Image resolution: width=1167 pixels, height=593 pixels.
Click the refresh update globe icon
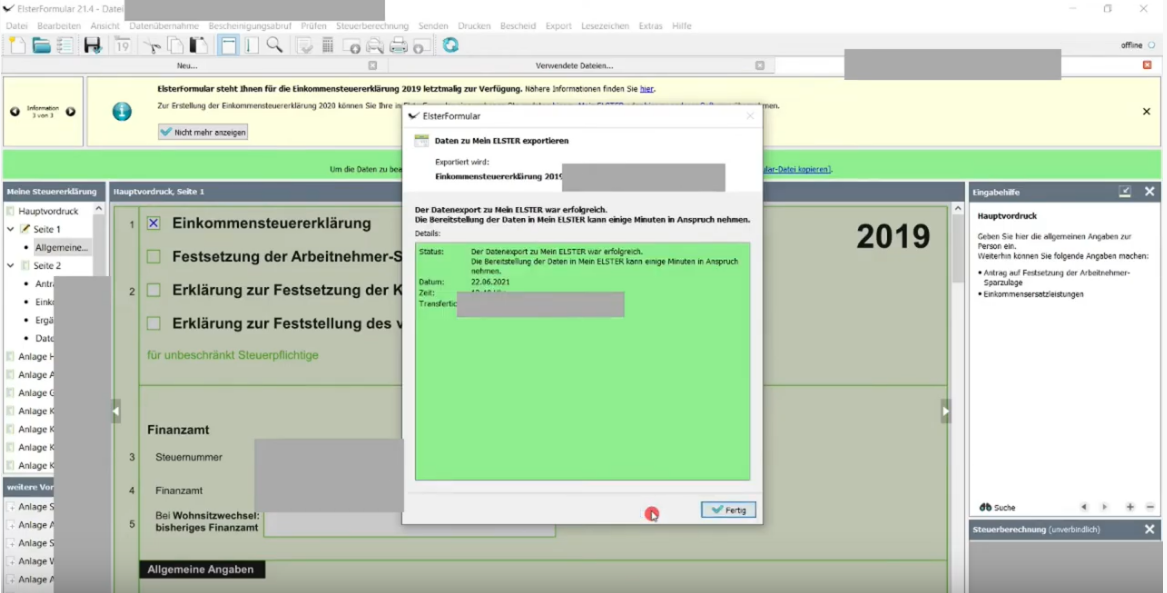click(x=450, y=45)
